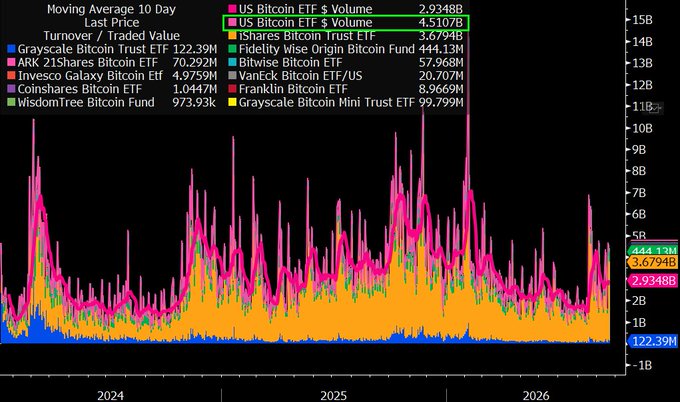Click the 'ARK 21Shares Bitcoin ETF' legend name
The height and width of the screenshot is (402, 680).
click(x=88, y=62)
